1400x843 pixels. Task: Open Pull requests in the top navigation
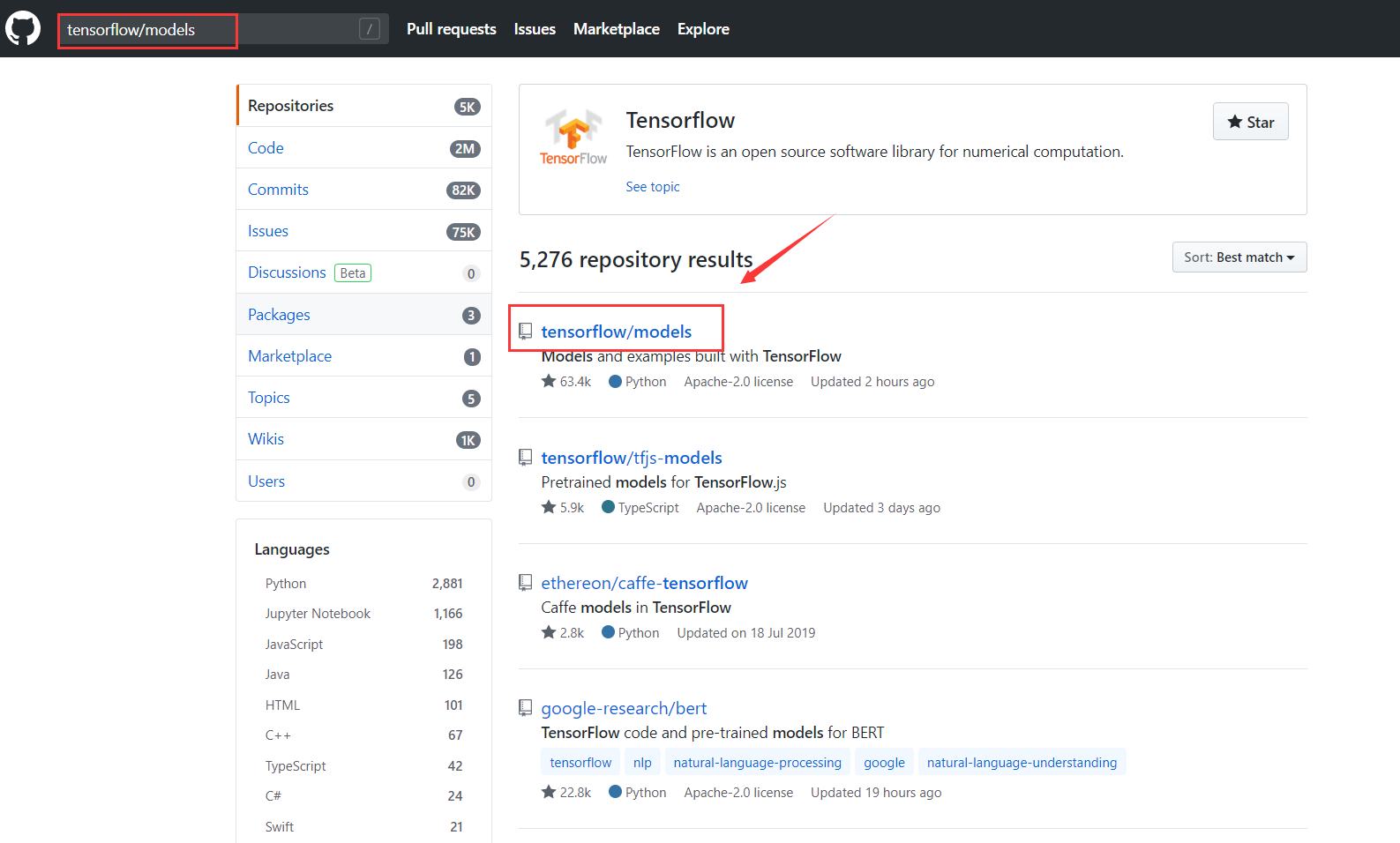[452, 29]
